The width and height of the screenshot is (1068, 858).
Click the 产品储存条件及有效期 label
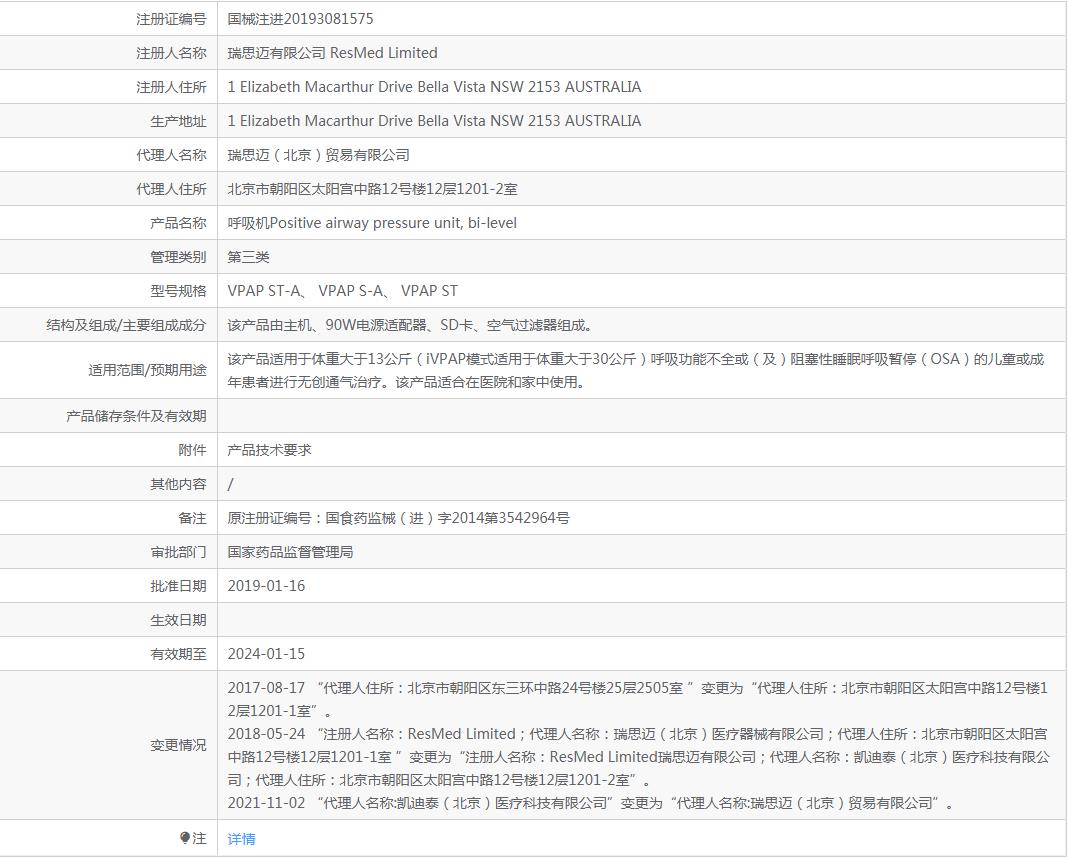136,416
